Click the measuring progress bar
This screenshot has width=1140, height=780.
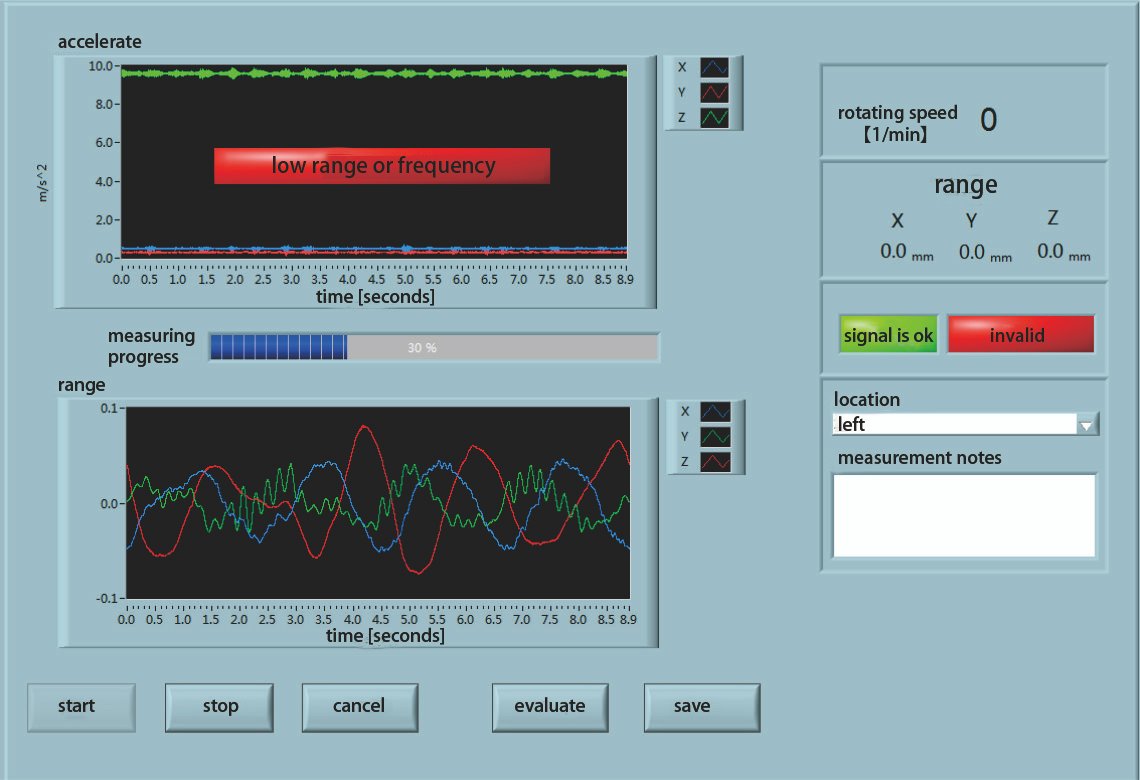coord(432,347)
